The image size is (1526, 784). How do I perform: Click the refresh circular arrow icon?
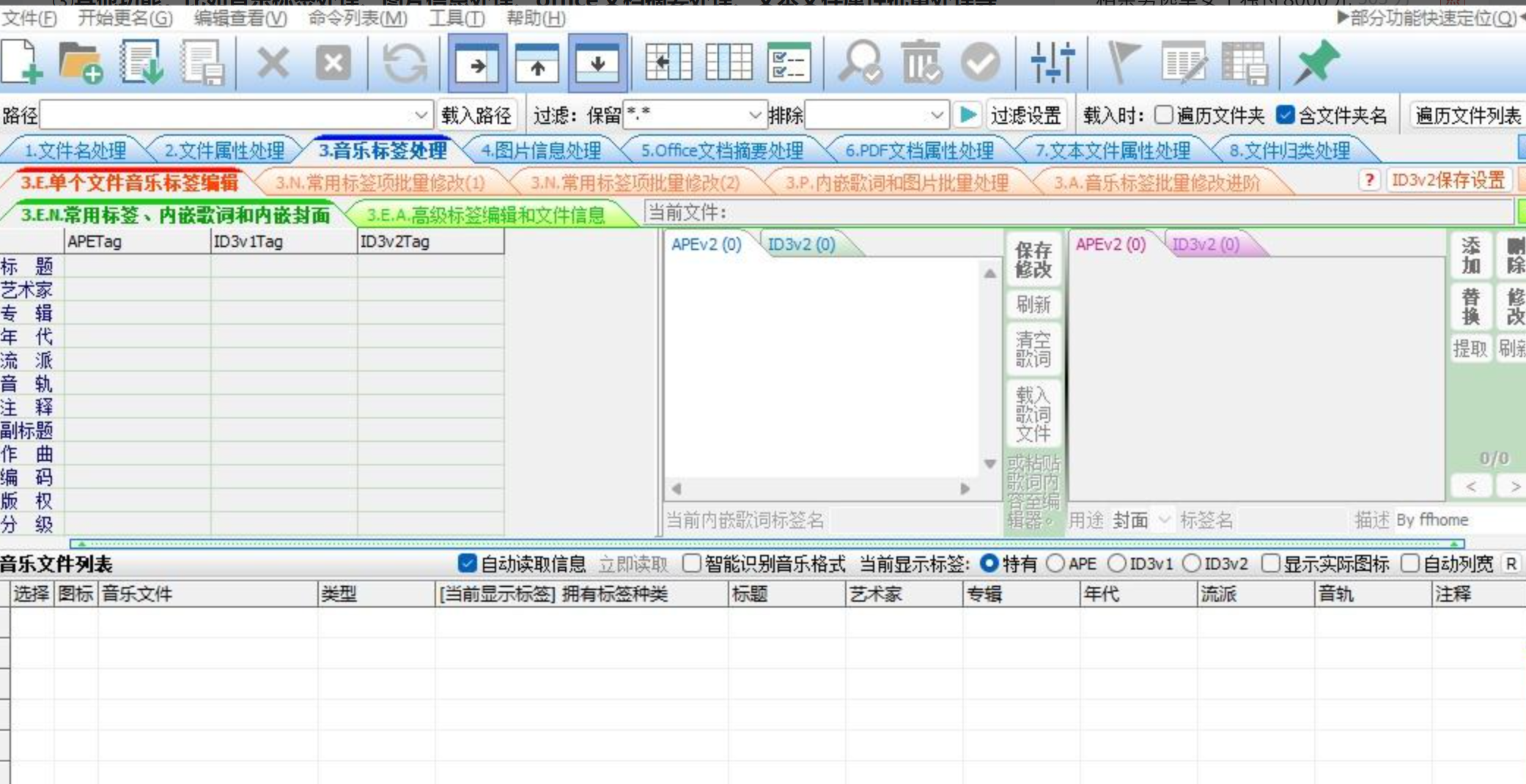[404, 62]
